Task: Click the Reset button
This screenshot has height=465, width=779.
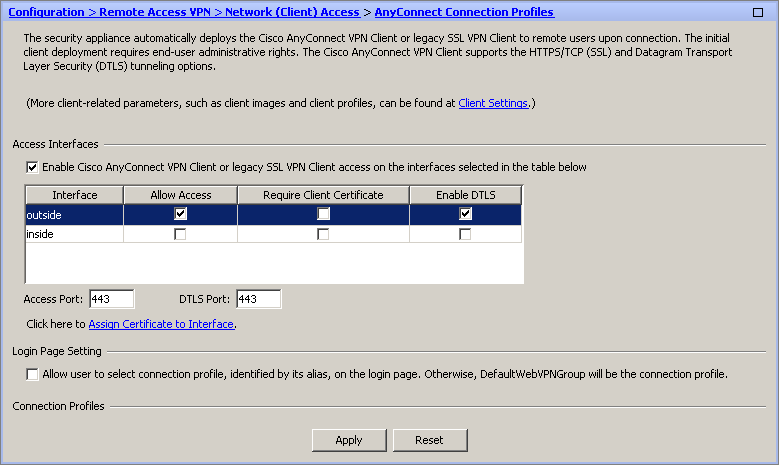Action: coord(430,440)
